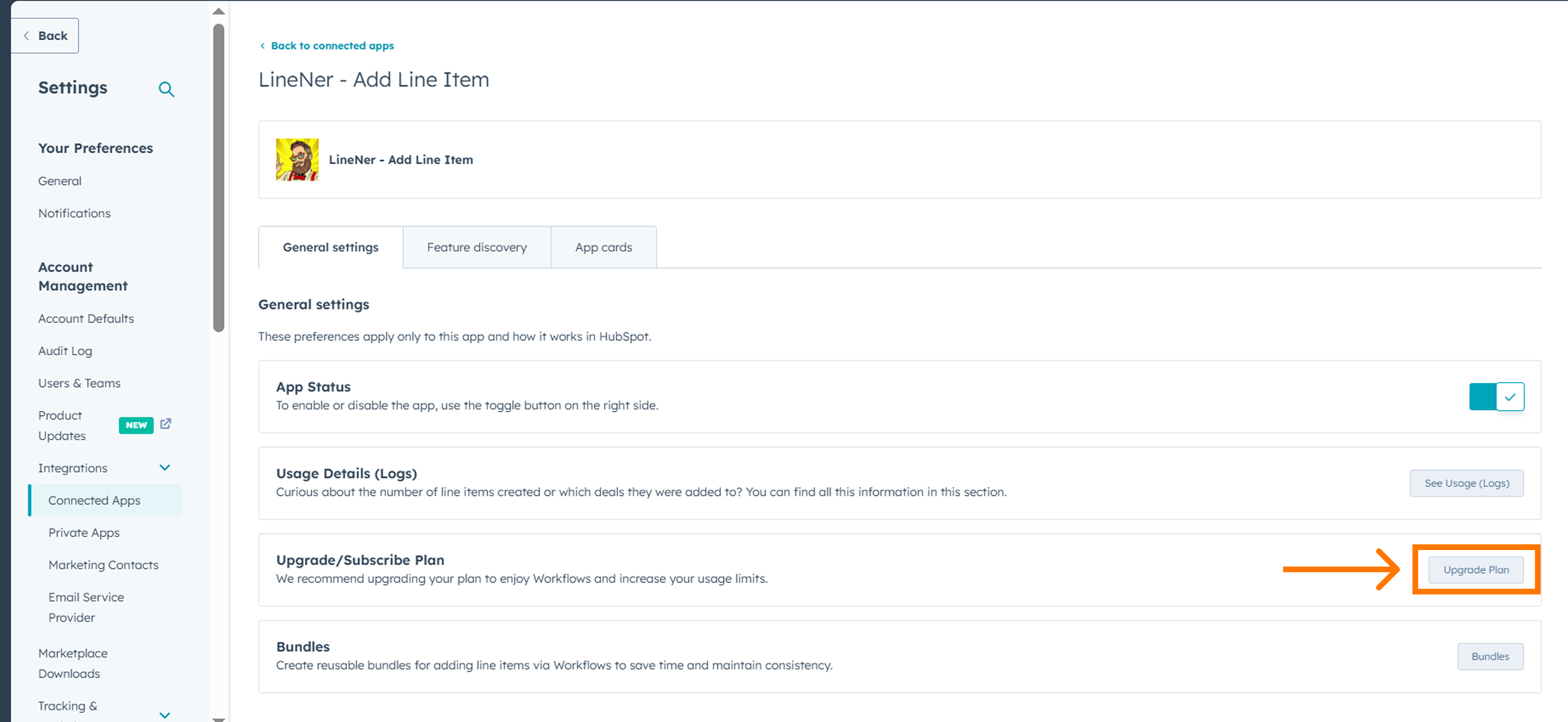Open Marketing Contacts in sidebar
This screenshot has width=1568, height=722.
point(104,564)
